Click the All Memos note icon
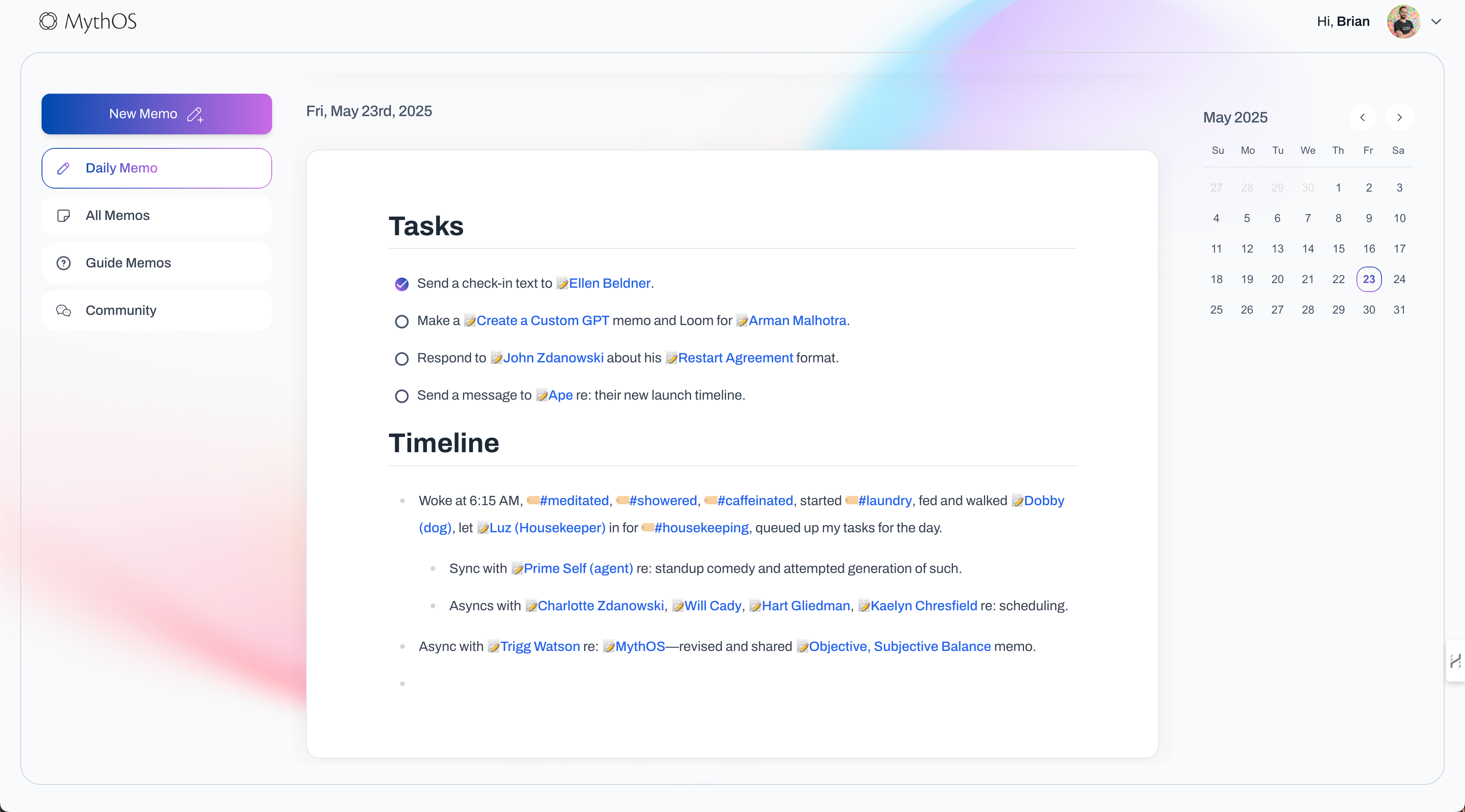The width and height of the screenshot is (1465, 812). coord(64,216)
